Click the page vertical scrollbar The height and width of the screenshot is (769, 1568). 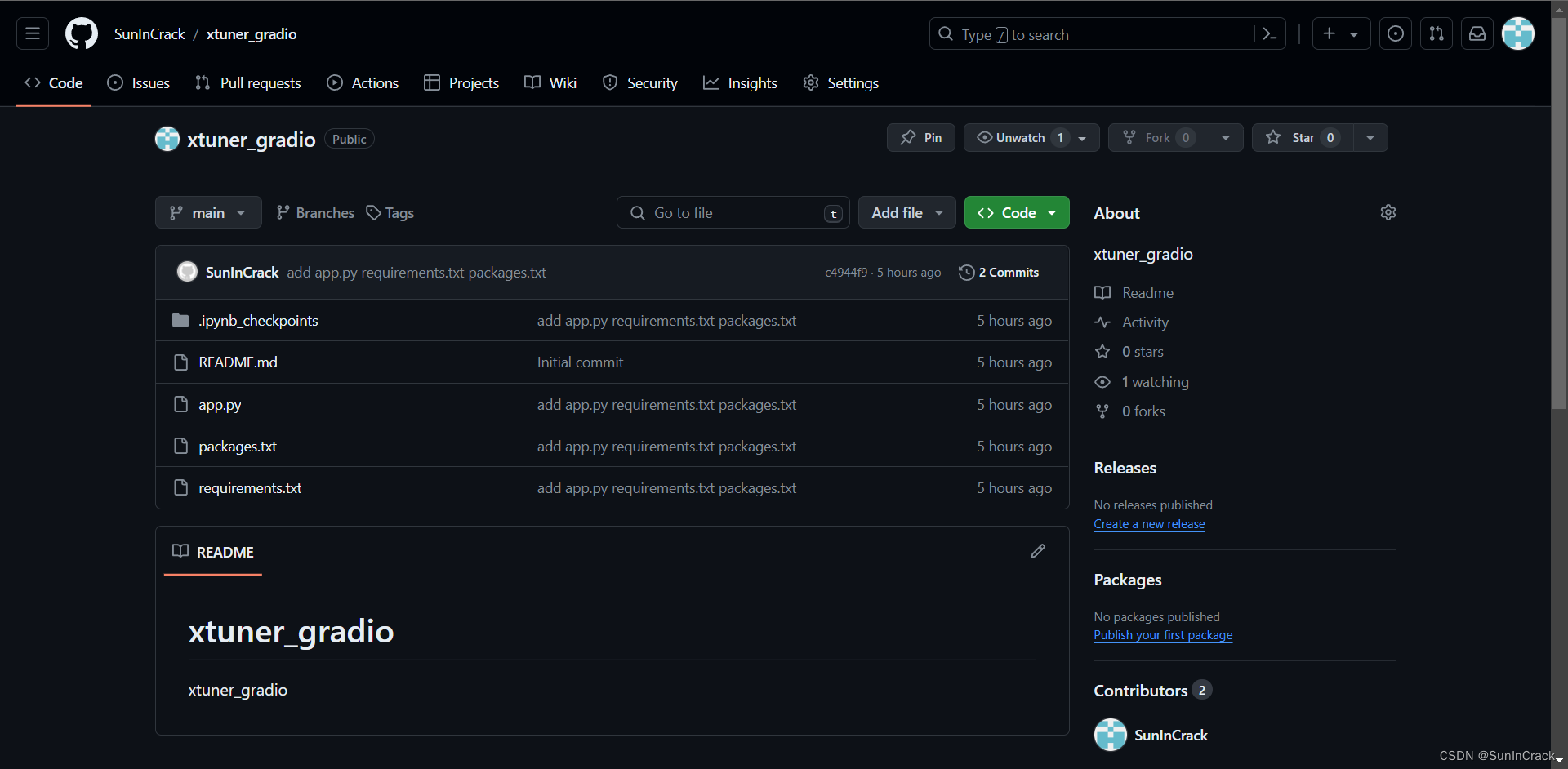click(1559, 212)
